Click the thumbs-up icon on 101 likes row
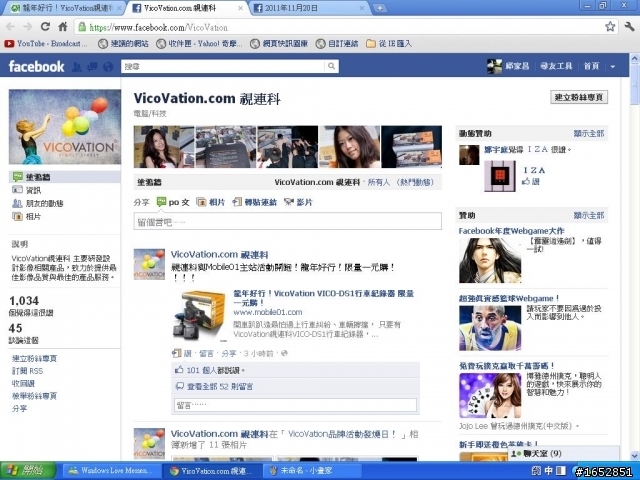 (179, 370)
